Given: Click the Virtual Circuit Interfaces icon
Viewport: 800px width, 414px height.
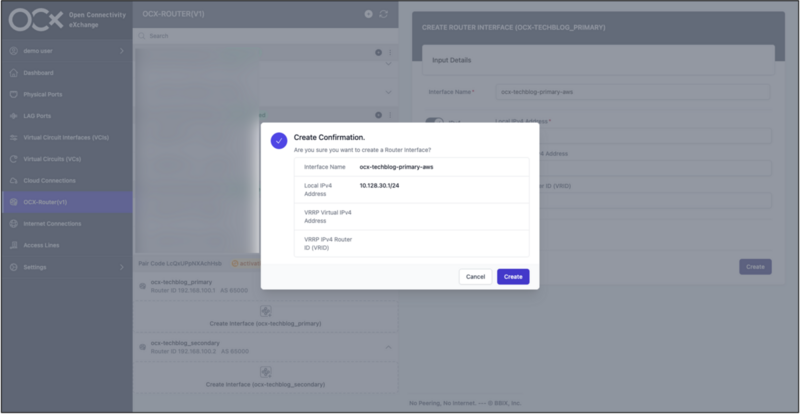Looking at the screenshot, I should coord(14,138).
